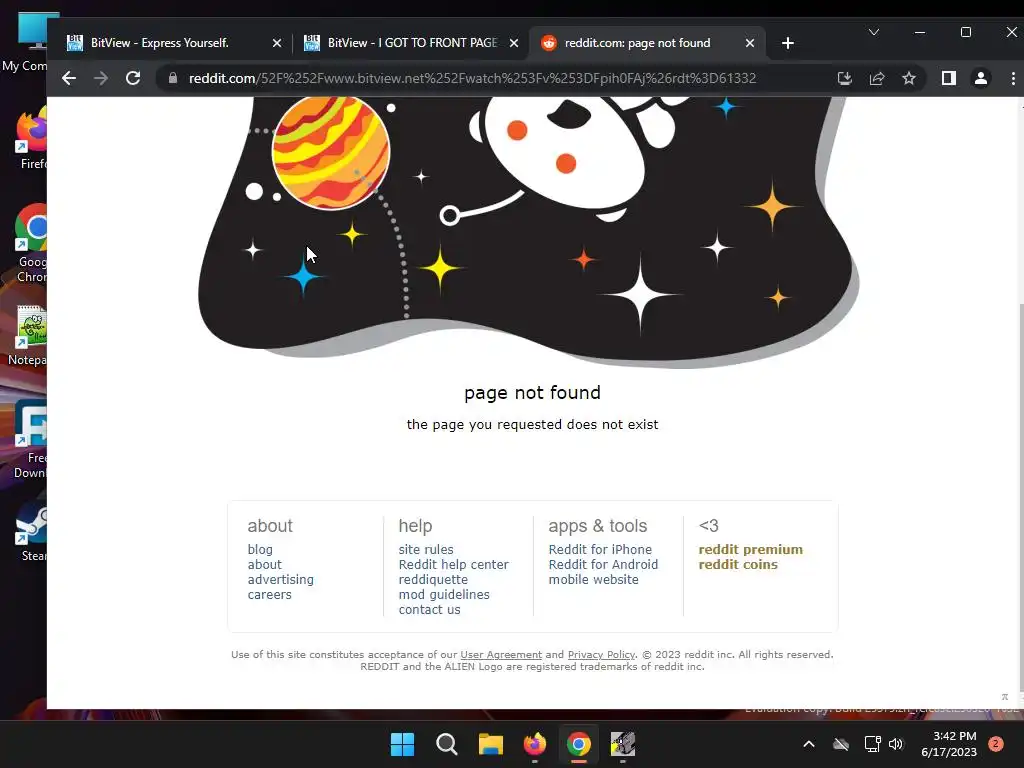The width and height of the screenshot is (1024, 768).
Task: Open the notifications badge in taskbar
Action: click(x=995, y=744)
